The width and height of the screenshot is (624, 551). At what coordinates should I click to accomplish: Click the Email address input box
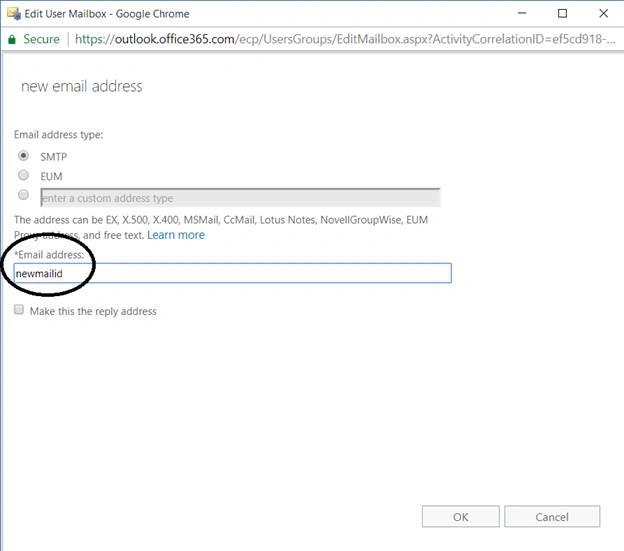[232, 273]
